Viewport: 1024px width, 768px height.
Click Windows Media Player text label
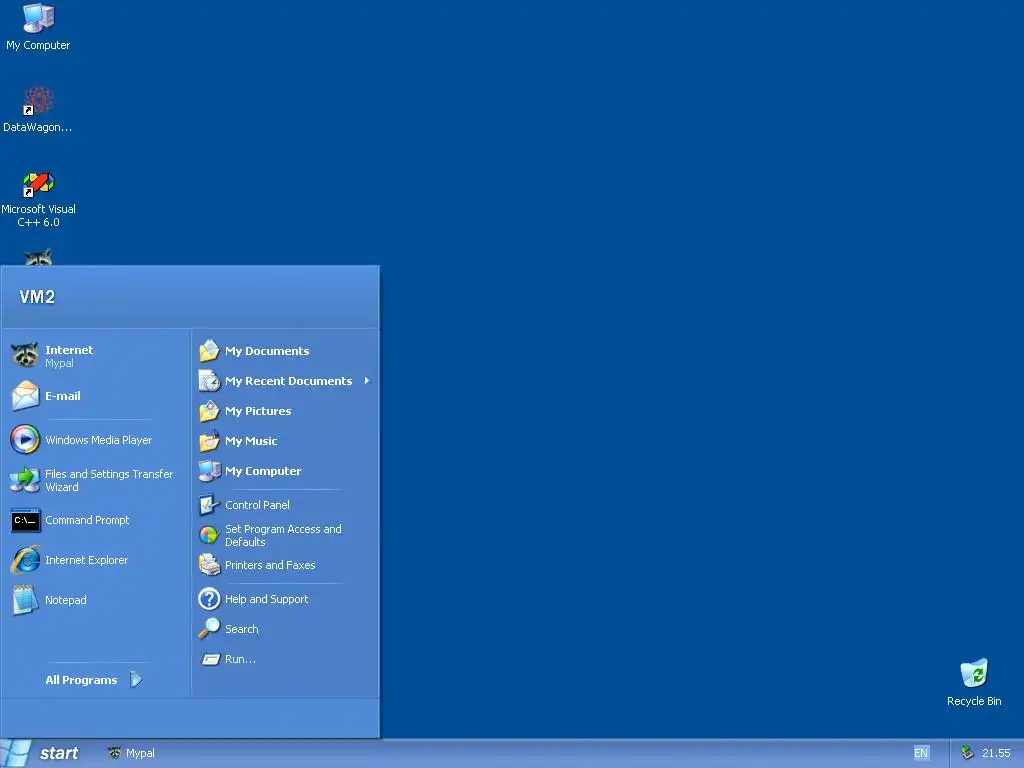(x=99, y=440)
